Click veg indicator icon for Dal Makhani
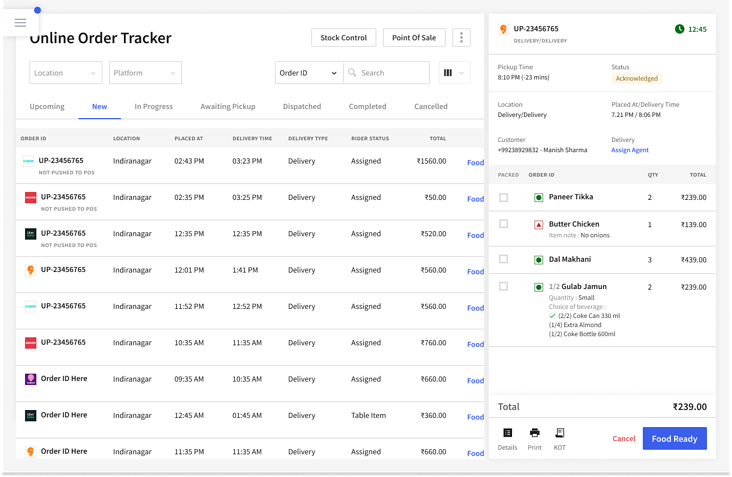 coord(538,260)
